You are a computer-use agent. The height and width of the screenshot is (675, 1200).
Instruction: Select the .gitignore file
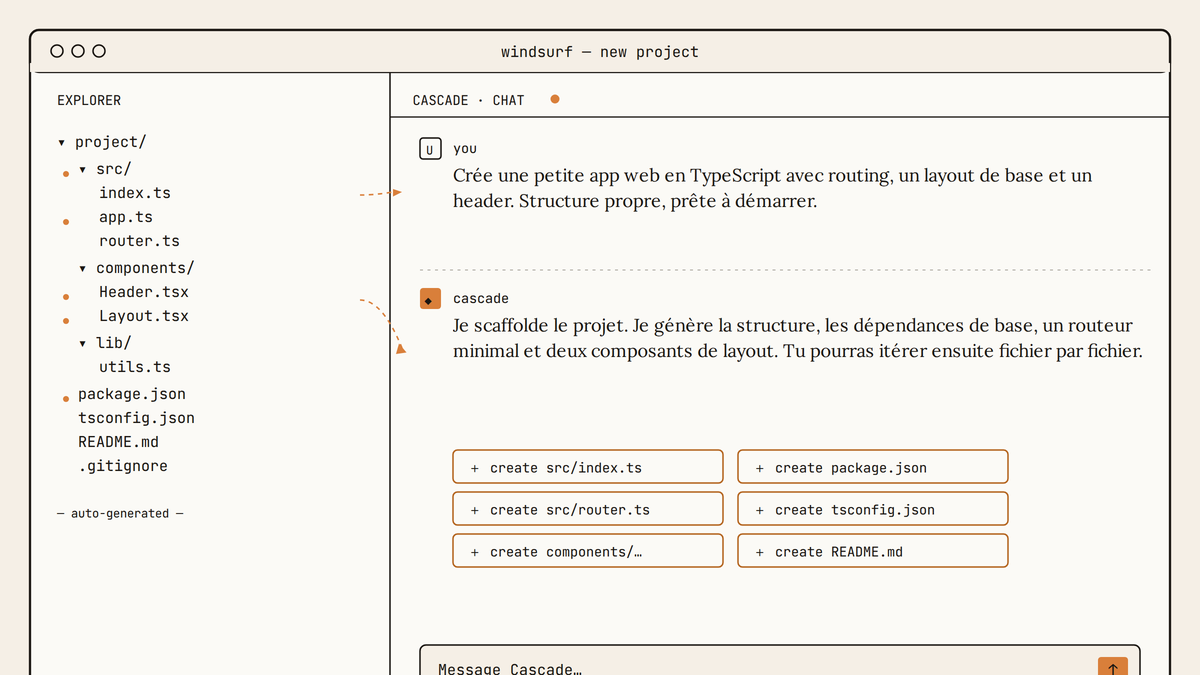tap(123, 466)
